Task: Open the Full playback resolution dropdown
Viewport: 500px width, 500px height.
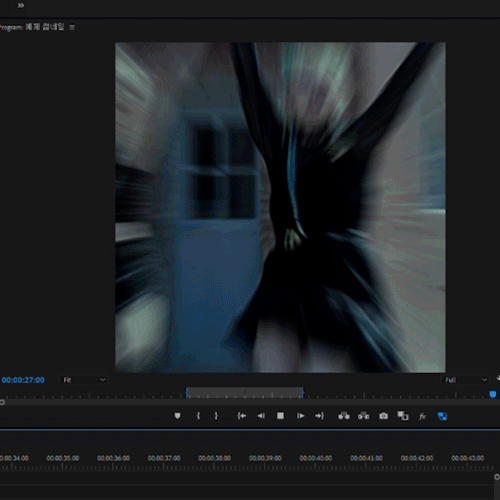Action: pos(466,380)
